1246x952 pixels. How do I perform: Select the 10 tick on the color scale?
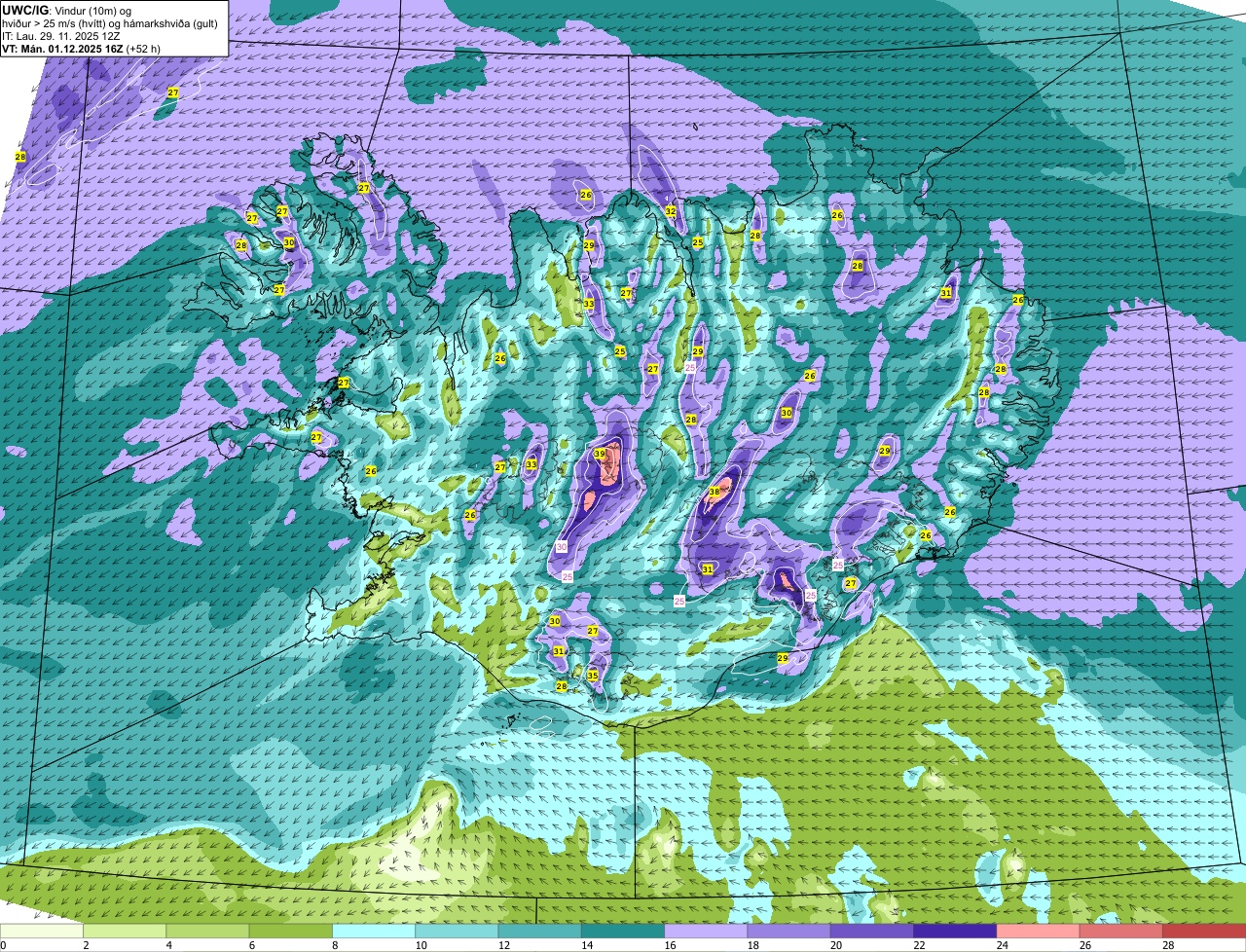(421, 945)
